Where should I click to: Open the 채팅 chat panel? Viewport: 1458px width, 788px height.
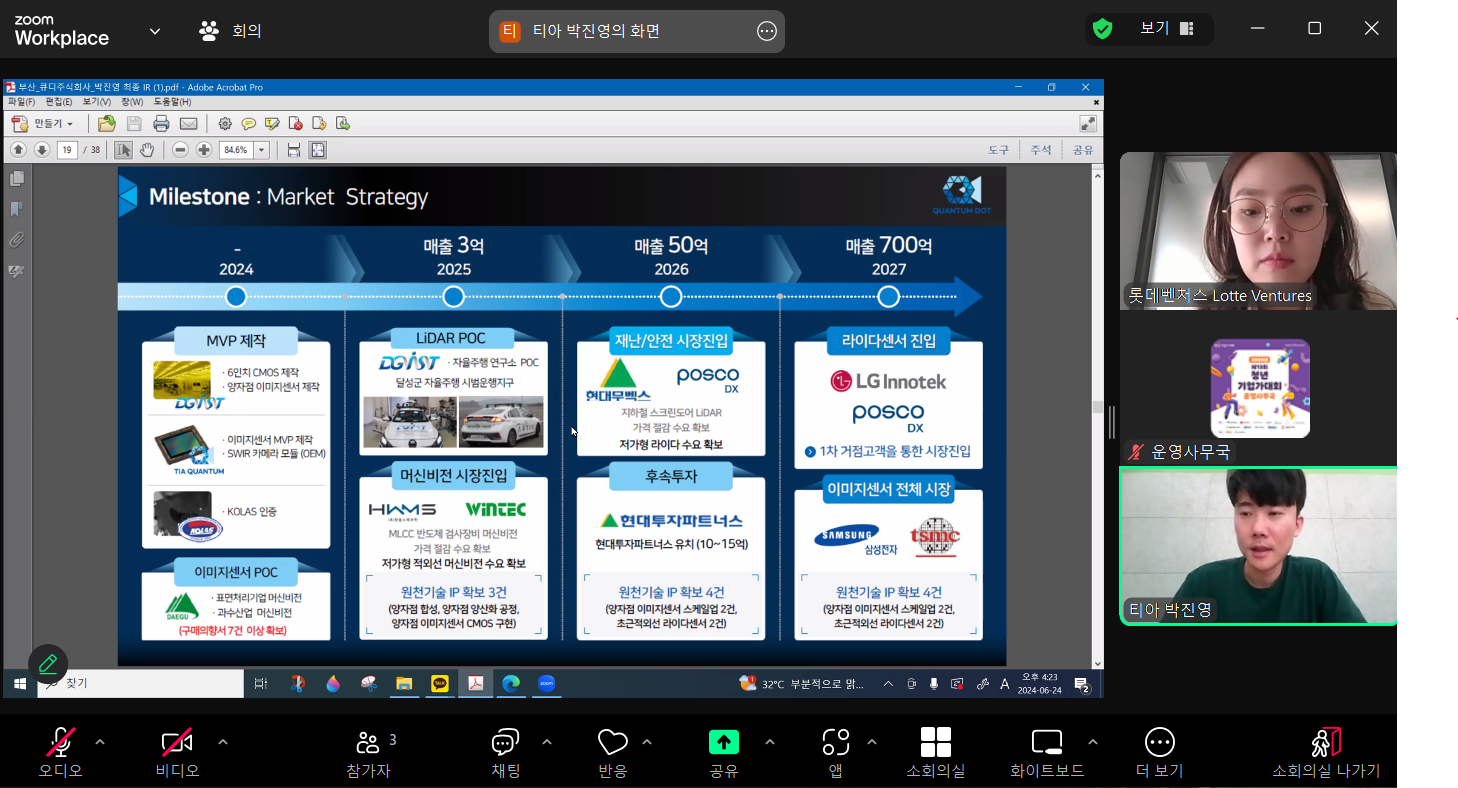pyautogui.click(x=505, y=752)
